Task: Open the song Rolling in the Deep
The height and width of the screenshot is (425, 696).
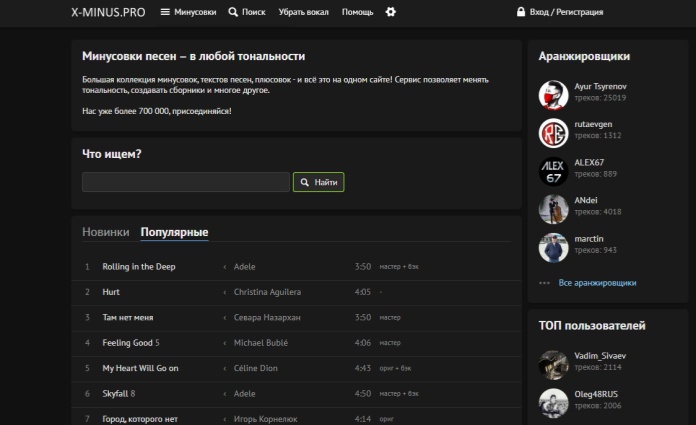Action: tap(138, 267)
